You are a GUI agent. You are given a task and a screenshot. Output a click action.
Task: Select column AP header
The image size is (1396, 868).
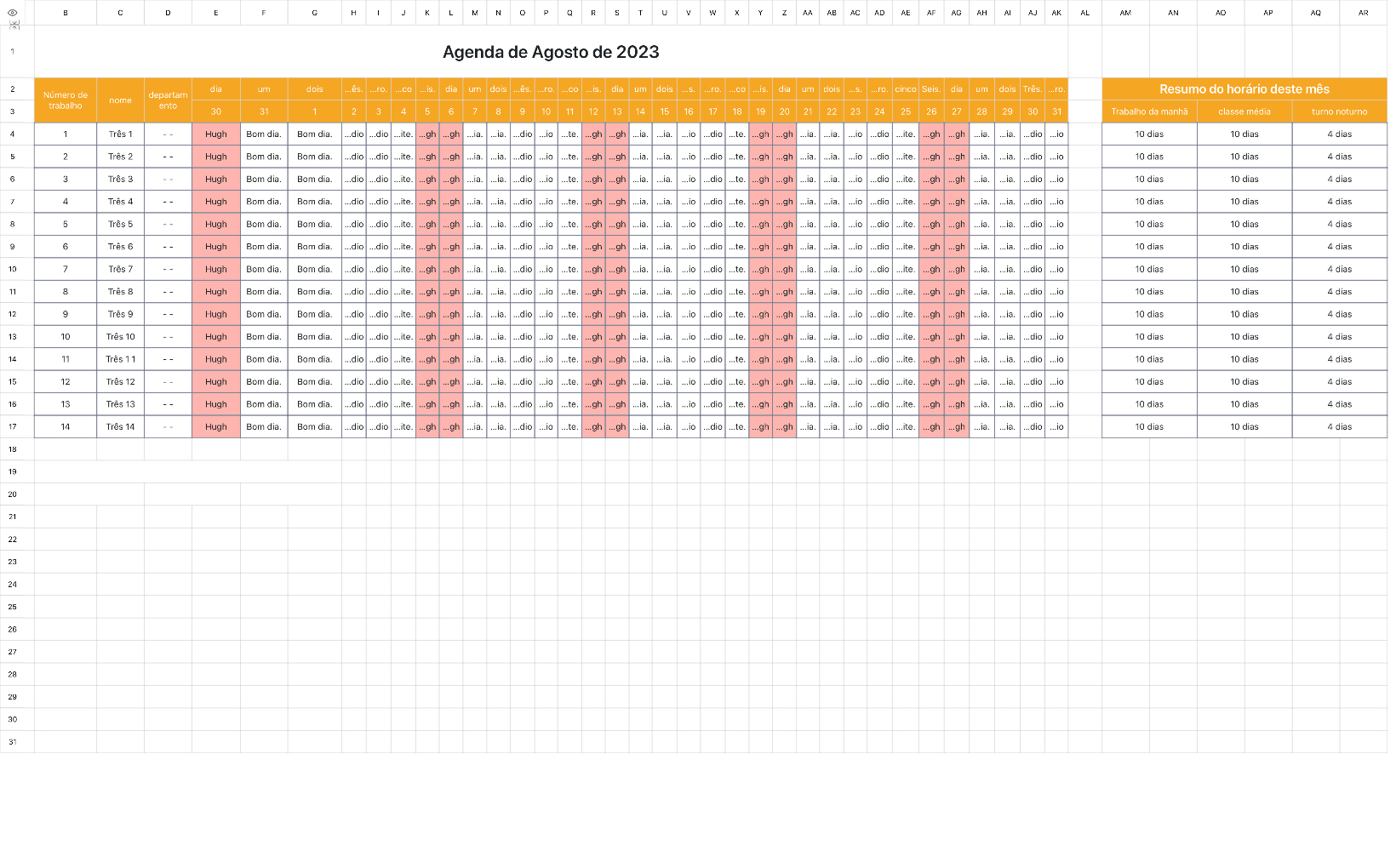tap(1268, 13)
